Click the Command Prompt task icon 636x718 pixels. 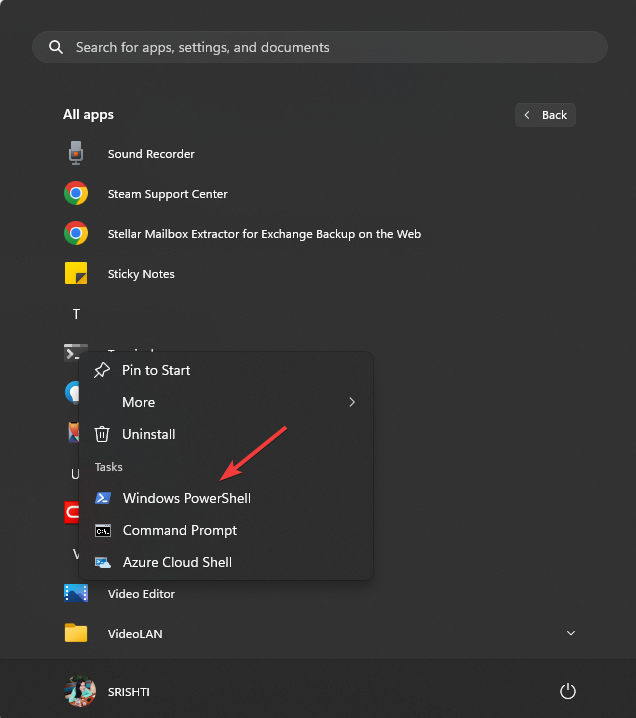click(x=103, y=530)
